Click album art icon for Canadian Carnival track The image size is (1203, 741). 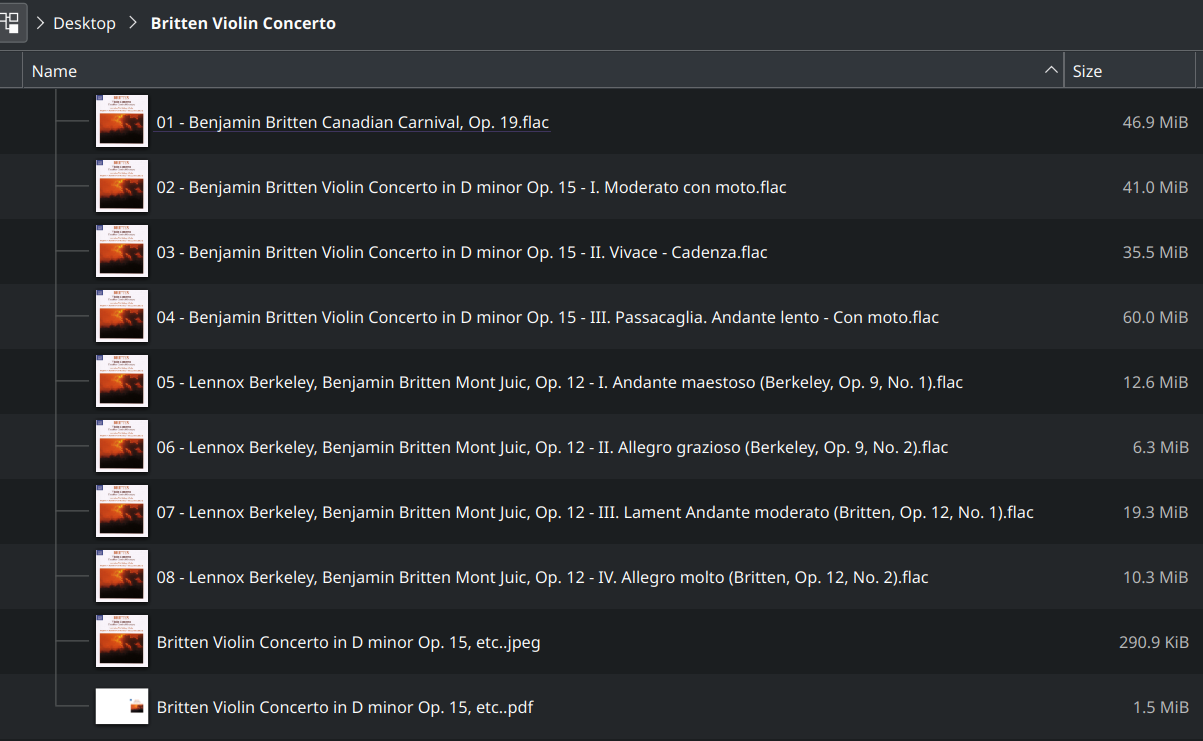tap(122, 121)
